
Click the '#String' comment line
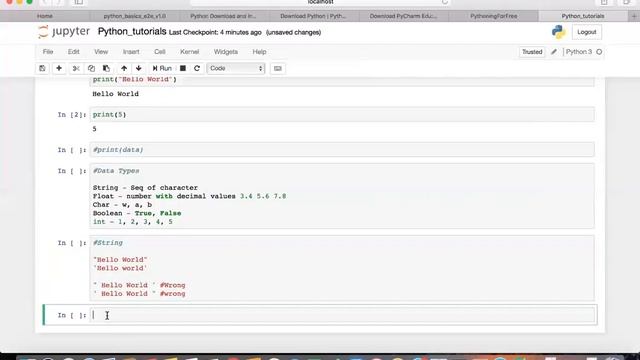pos(108,243)
